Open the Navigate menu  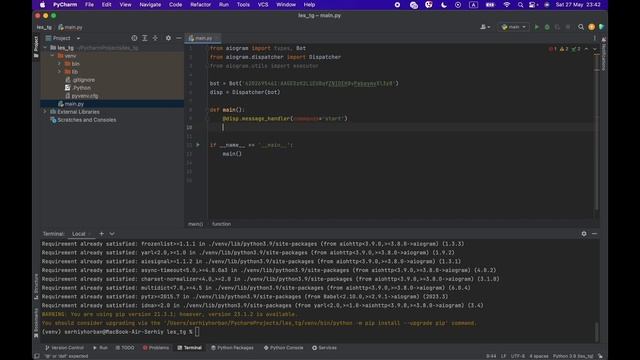150,5
